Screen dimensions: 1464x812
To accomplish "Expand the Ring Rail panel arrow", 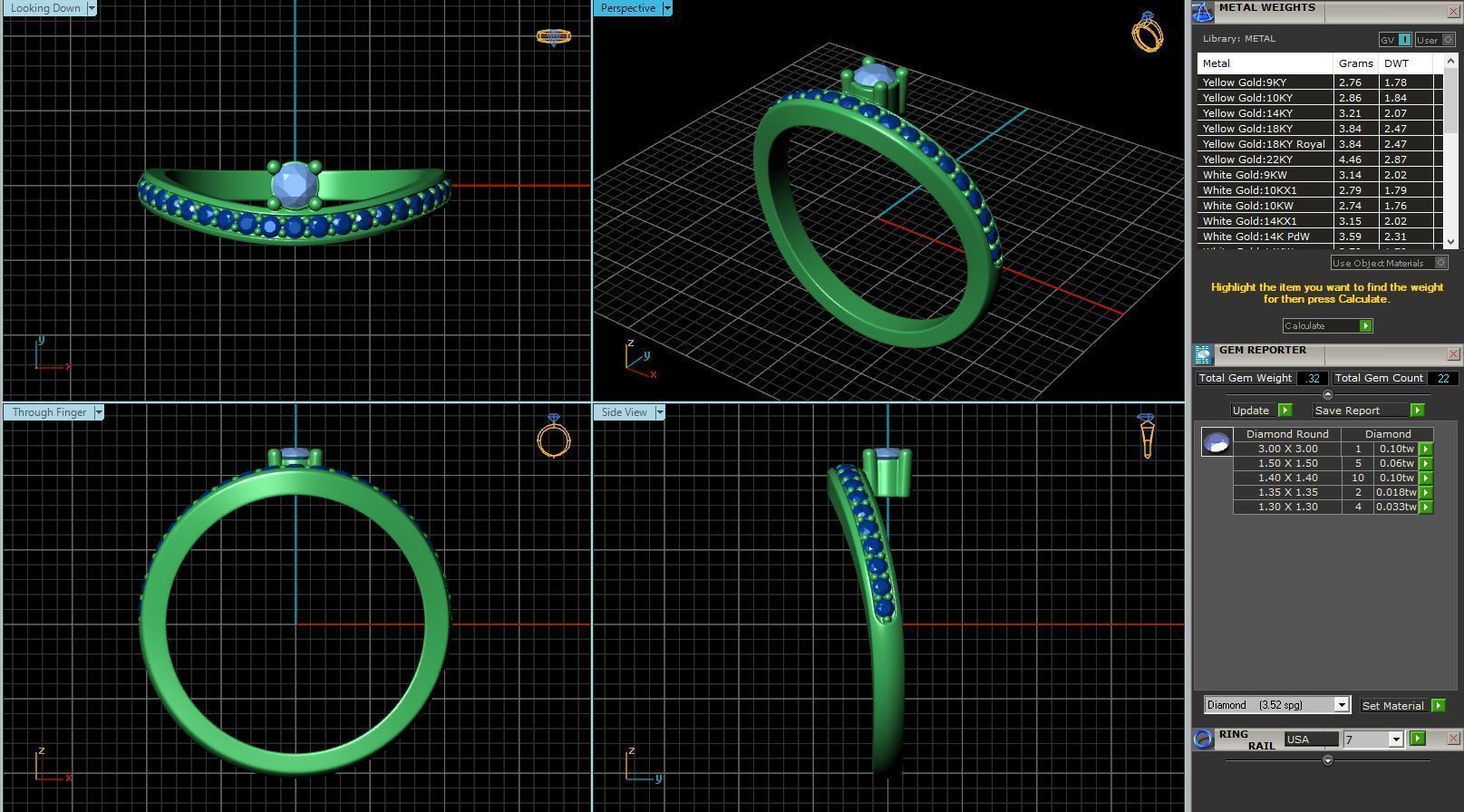I will (x=1327, y=760).
